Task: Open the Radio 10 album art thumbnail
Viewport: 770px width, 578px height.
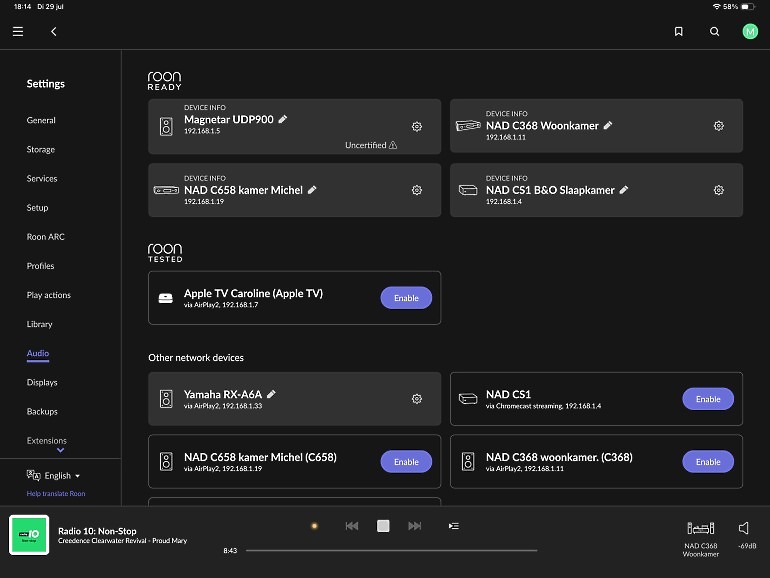Action: tap(29, 535)
